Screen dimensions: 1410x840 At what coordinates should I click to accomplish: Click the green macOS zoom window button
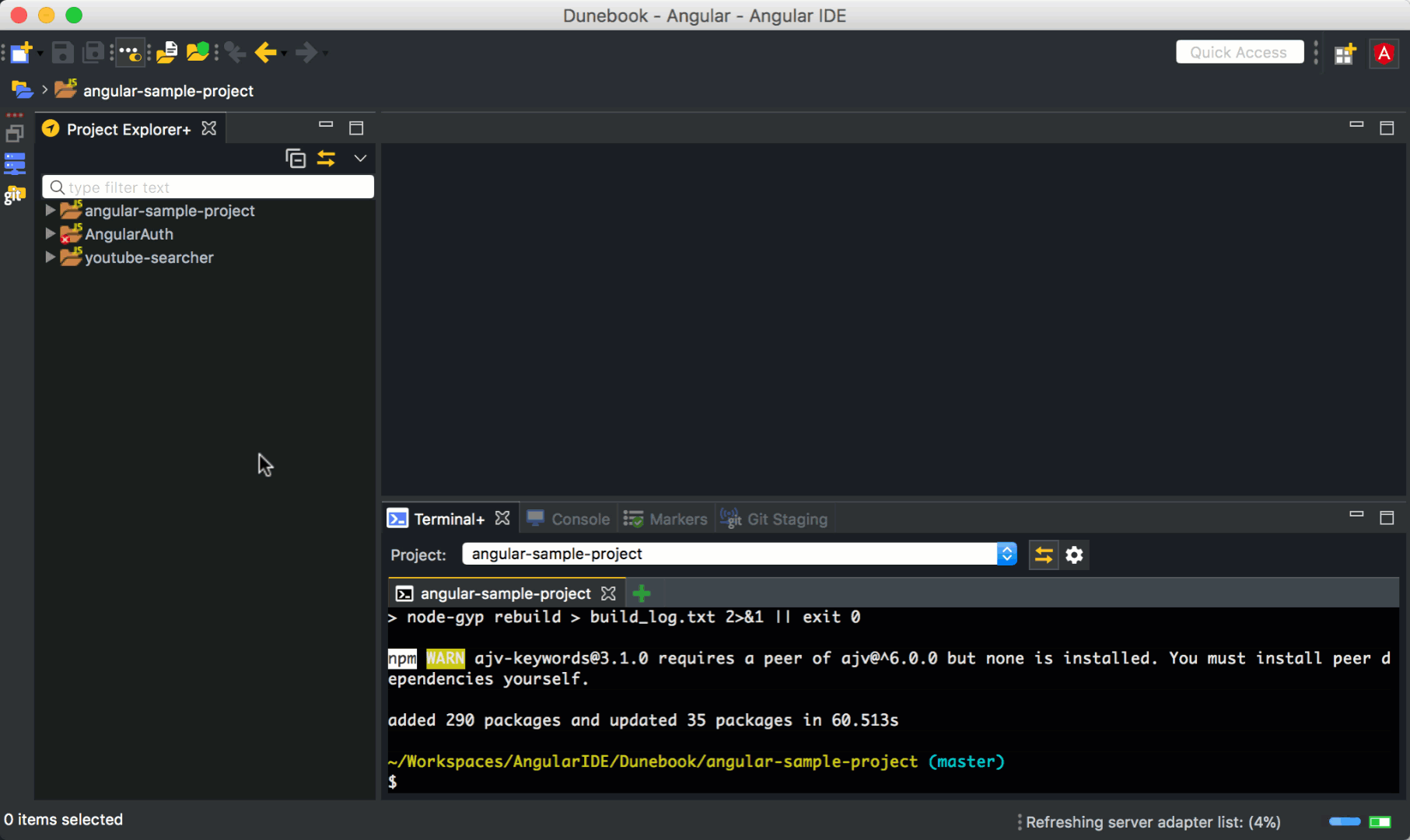(x=74, y=15)
